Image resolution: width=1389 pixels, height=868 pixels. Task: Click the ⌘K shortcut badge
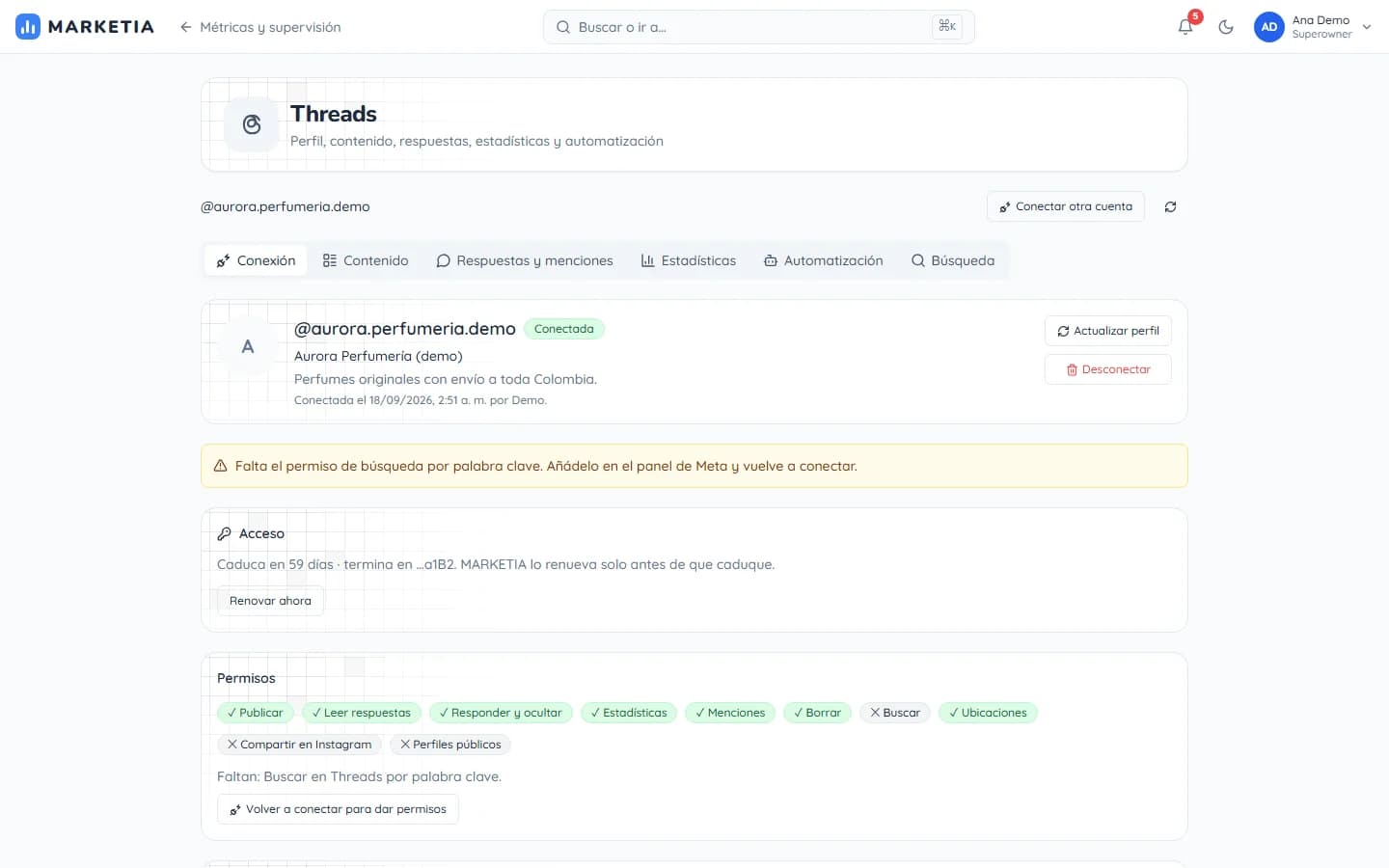[x=947, y=26]
